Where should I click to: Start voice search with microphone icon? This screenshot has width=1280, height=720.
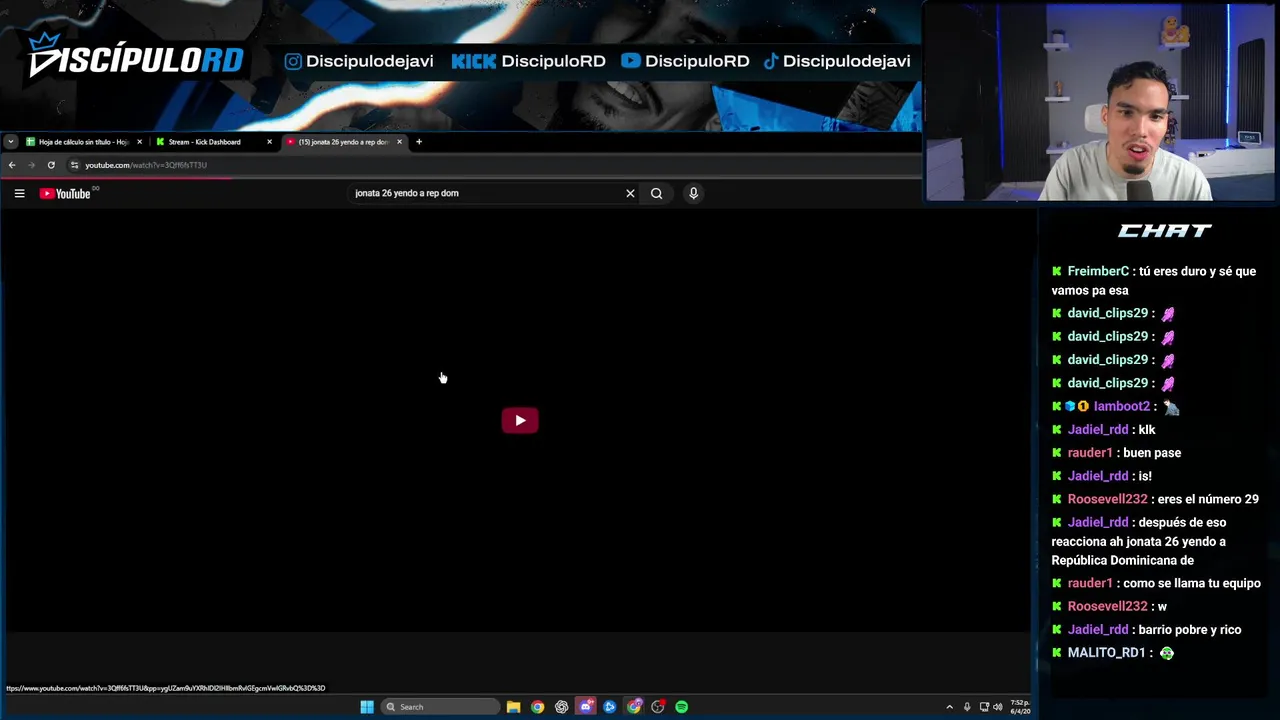(x=693, y=193)
